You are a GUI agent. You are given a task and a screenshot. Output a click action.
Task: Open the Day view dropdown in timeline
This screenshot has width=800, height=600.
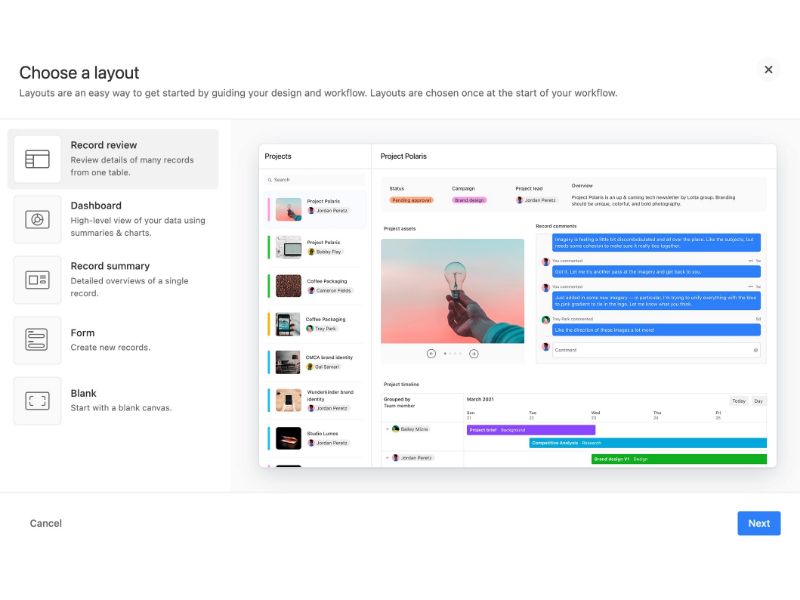[x=758, y=400]
